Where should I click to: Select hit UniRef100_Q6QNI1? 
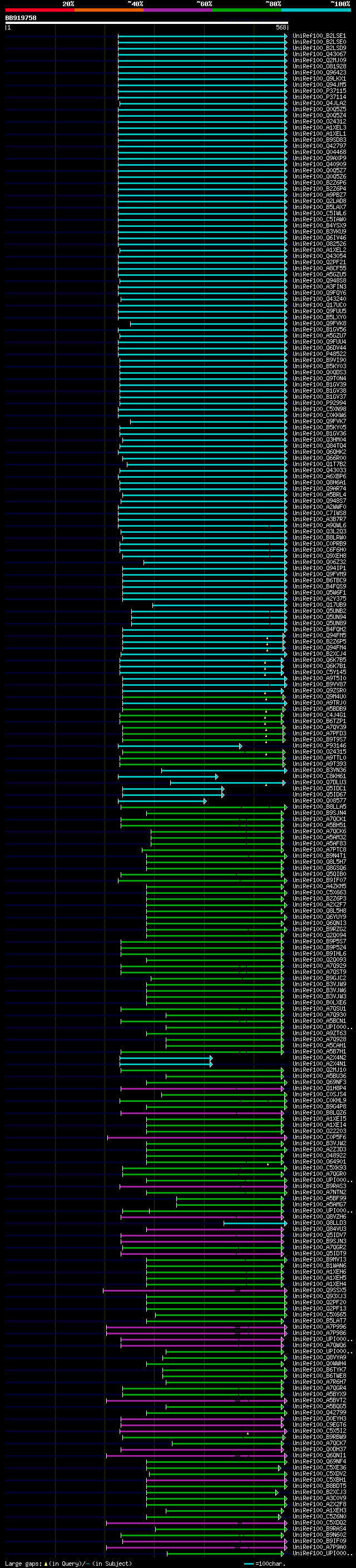coord(319,1456)
